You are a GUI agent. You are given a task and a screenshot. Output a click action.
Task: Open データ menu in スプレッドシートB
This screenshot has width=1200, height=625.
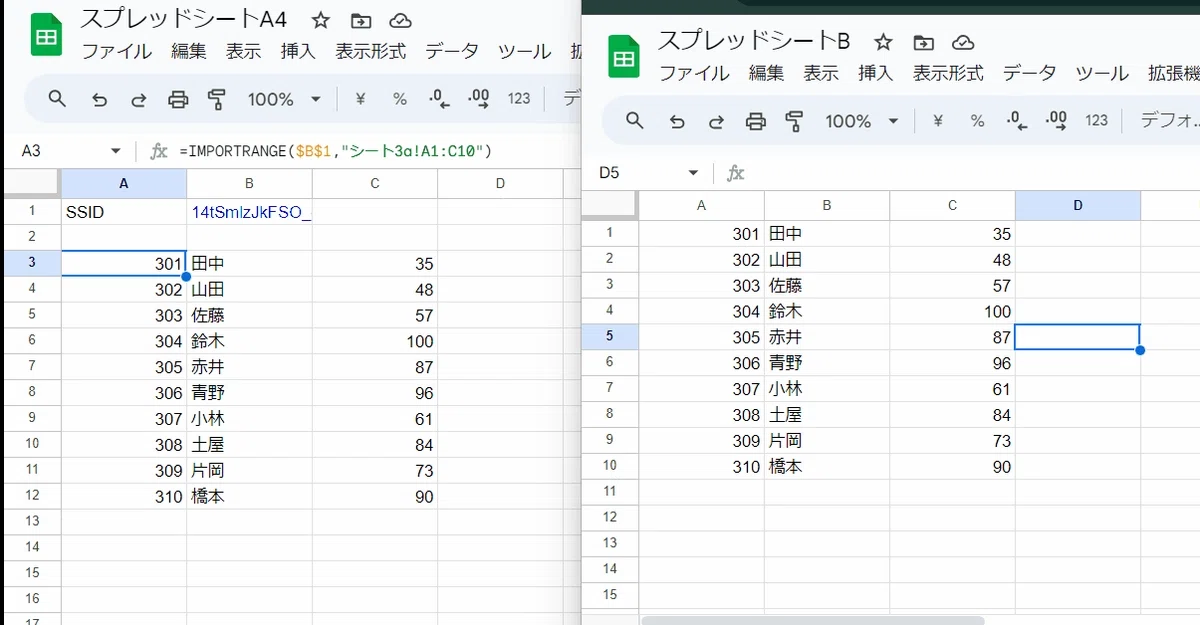click(x=1029, y=73)
